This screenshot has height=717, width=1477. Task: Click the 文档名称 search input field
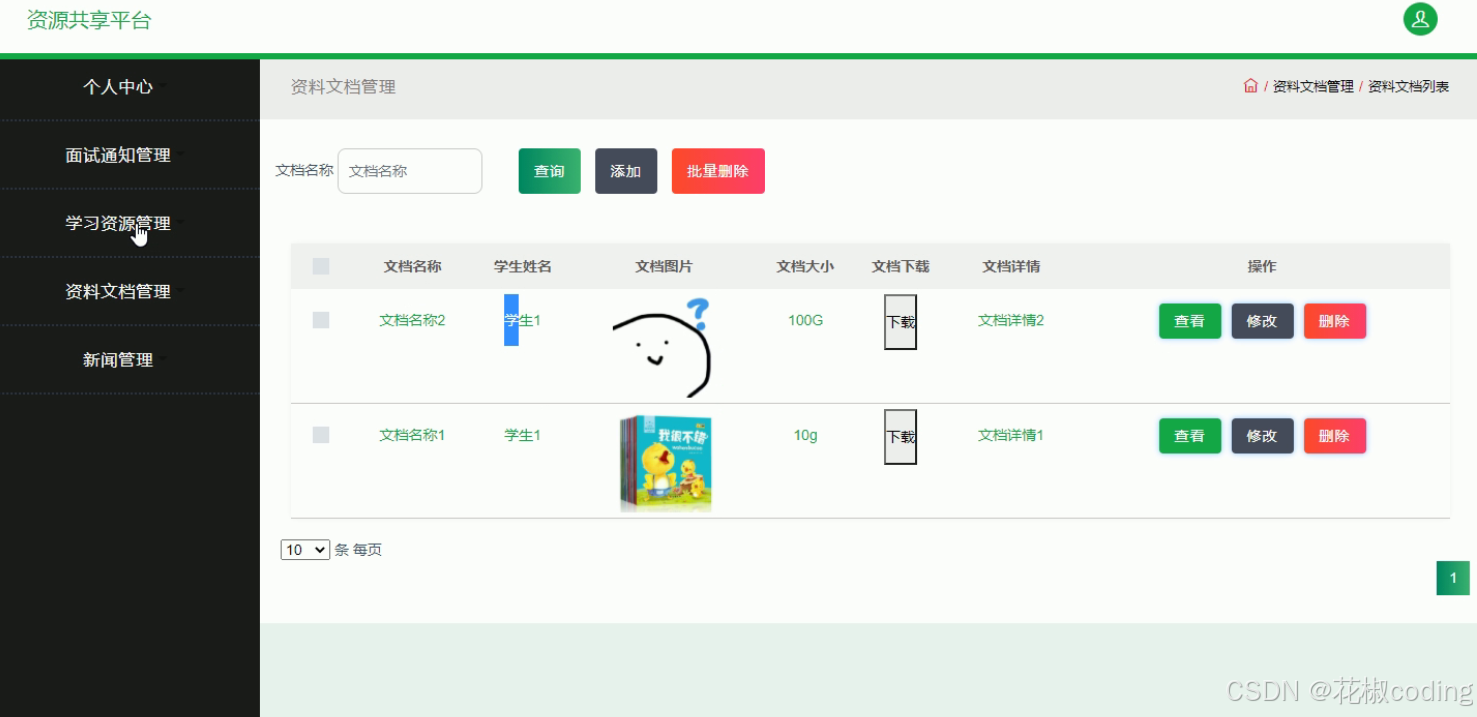click(x=410, y=171)
